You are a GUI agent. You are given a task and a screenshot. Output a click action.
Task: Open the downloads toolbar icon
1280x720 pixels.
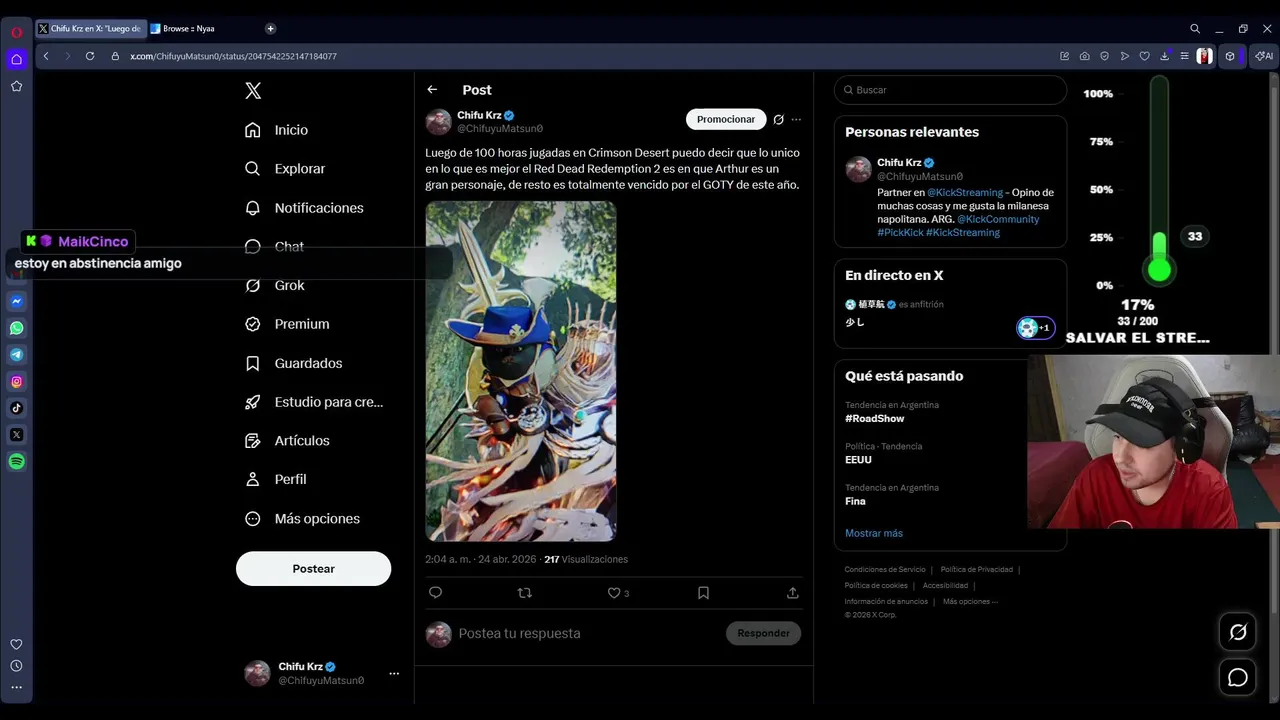[1164, 56]
